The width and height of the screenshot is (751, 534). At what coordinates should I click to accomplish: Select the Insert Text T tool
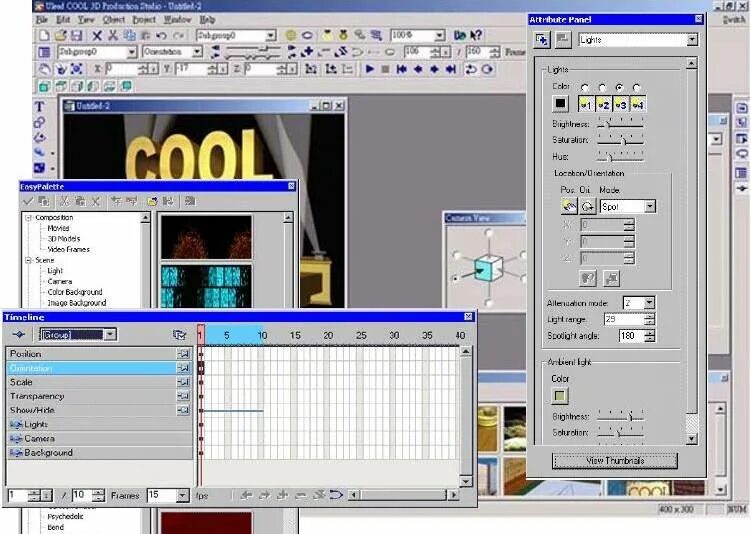coord(40,106)
